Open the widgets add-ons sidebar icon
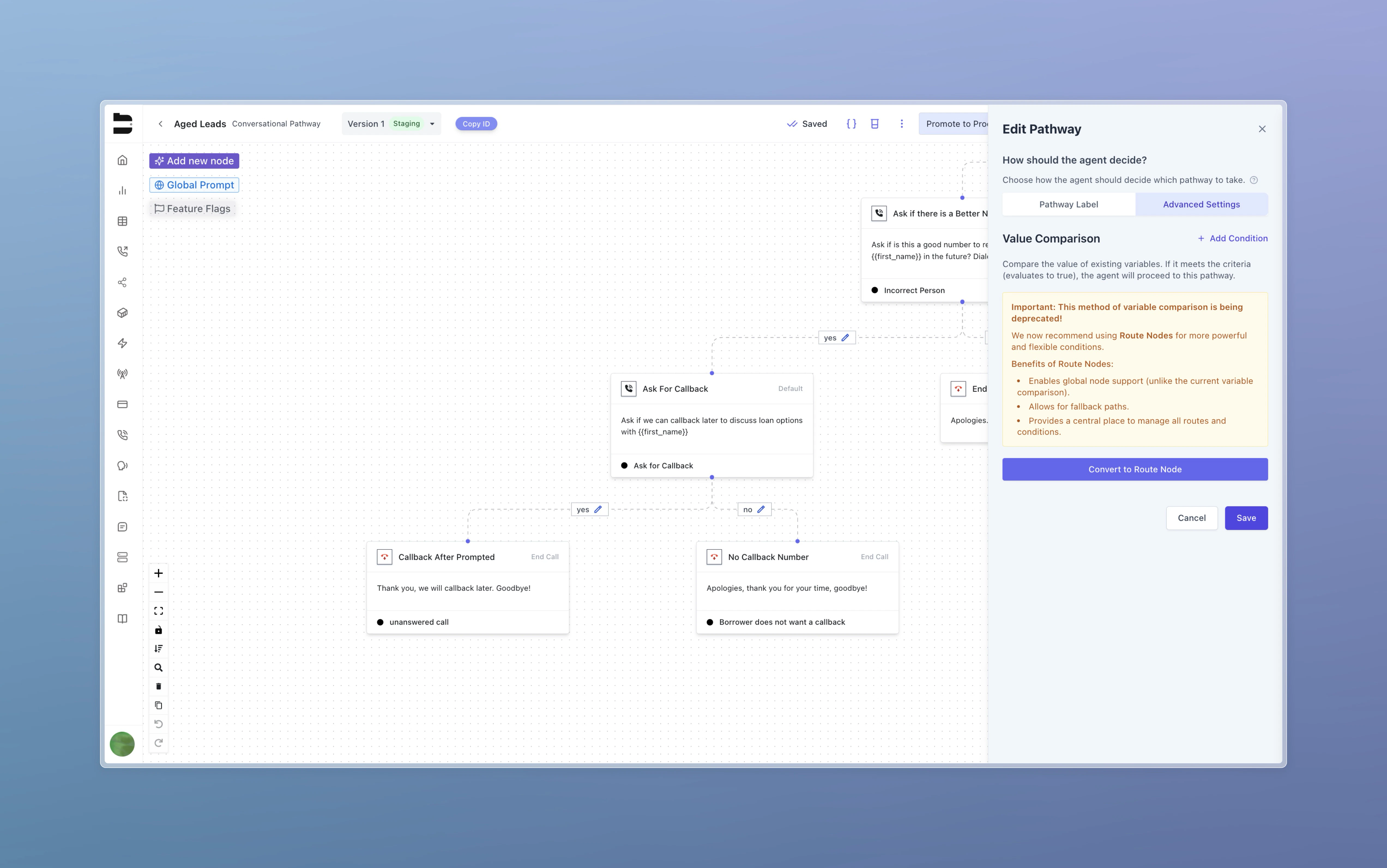Image resolution: width=1387 pixels, height=868 pixels. point(122,588)
